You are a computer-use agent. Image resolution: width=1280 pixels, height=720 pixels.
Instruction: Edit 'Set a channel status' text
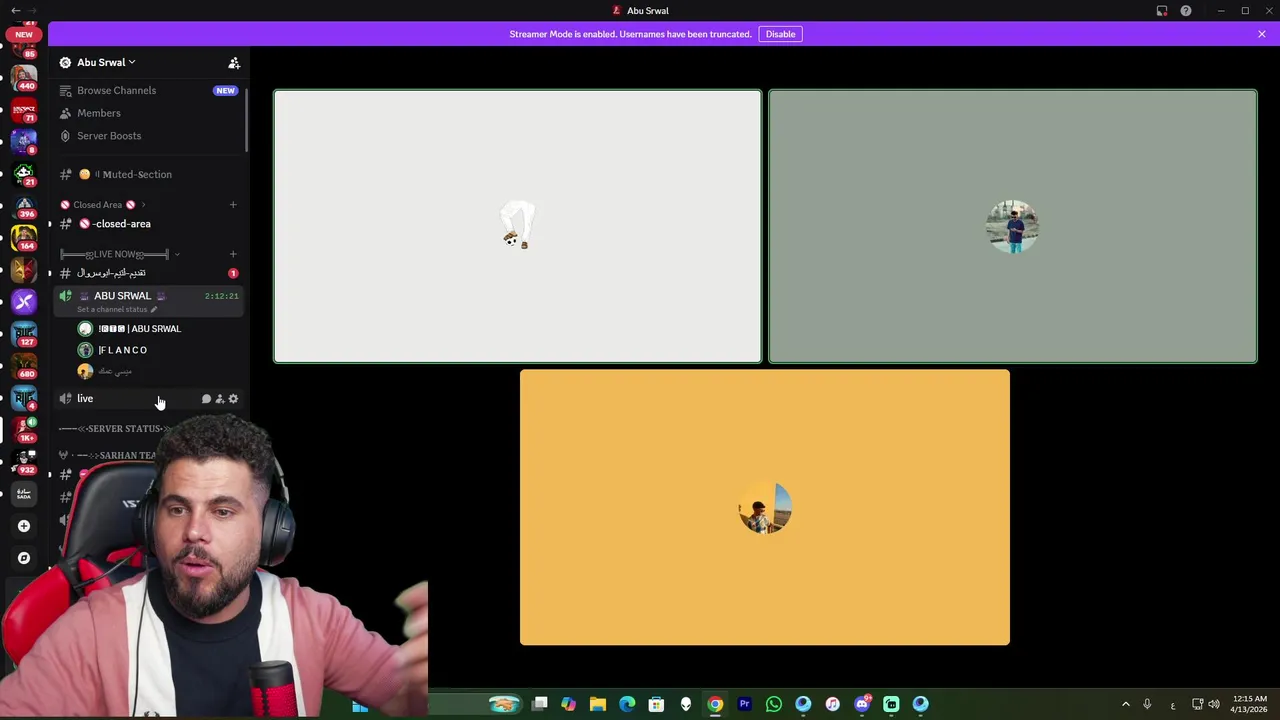117,310
